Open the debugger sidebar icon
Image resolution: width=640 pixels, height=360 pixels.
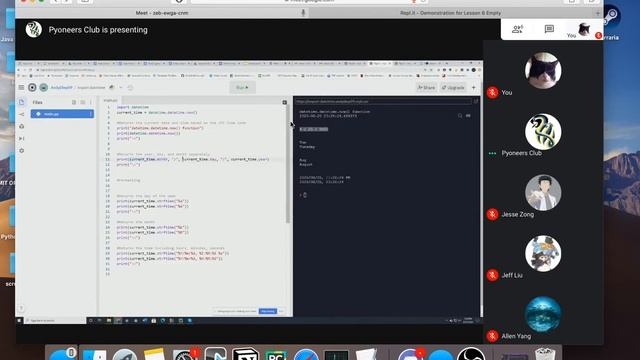pyautogui.click(x=22, y=139)
